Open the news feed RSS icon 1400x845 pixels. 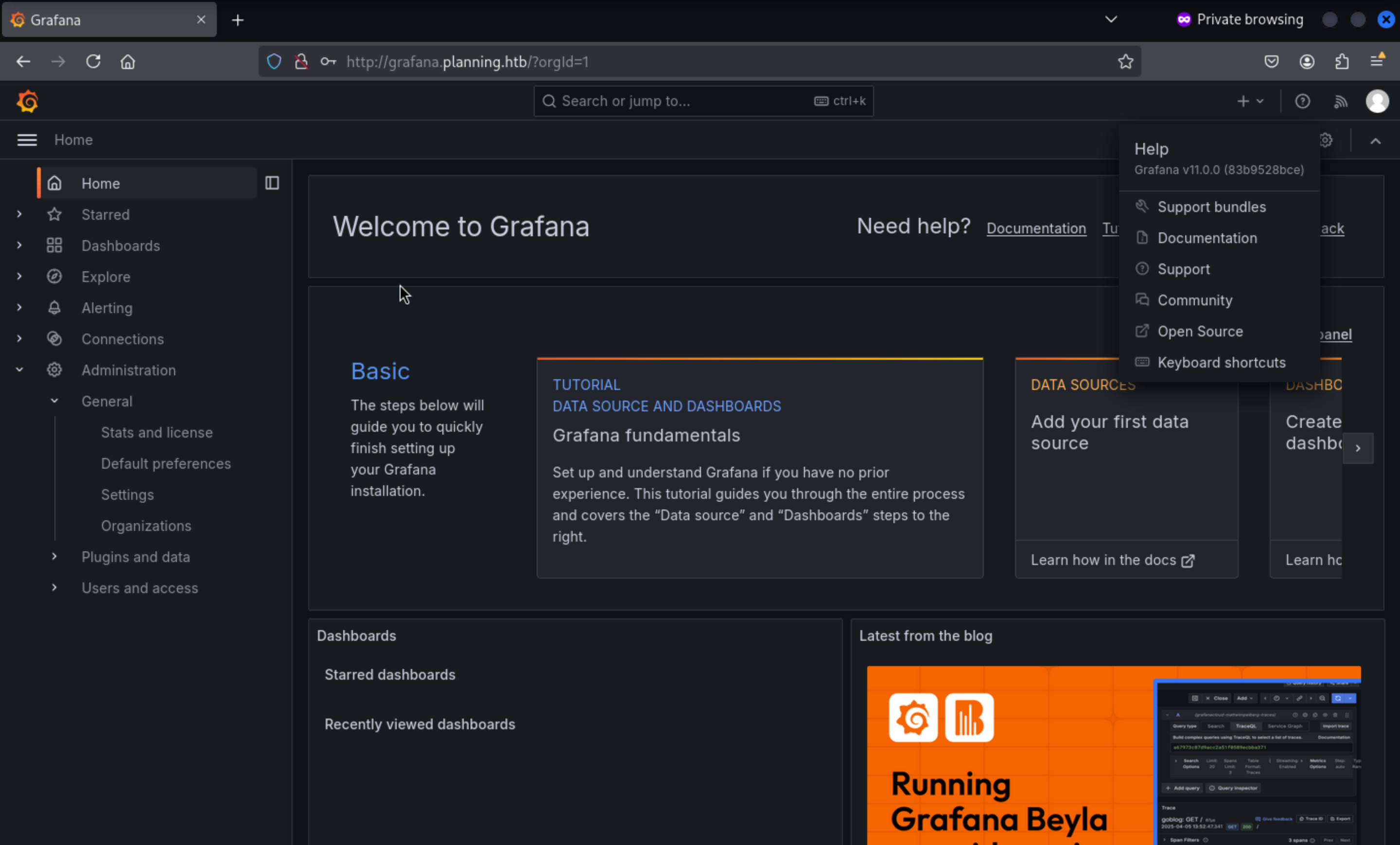coord(1340,101)
